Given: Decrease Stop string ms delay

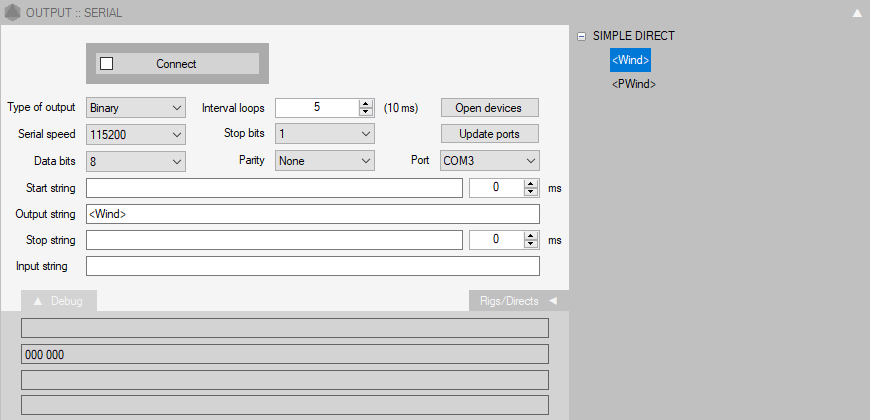Looking at the screenshot, I should tap(532, 244).
